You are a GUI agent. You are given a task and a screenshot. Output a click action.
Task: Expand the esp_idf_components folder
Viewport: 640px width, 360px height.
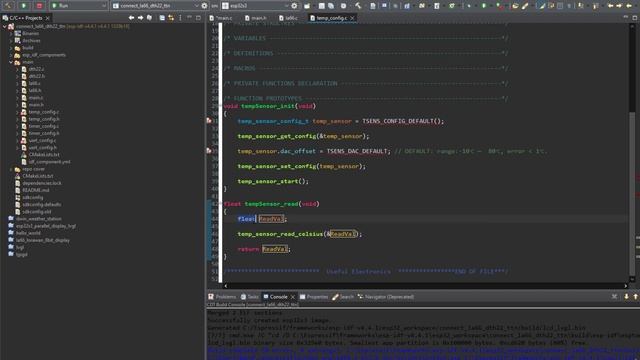coord(11,55)
